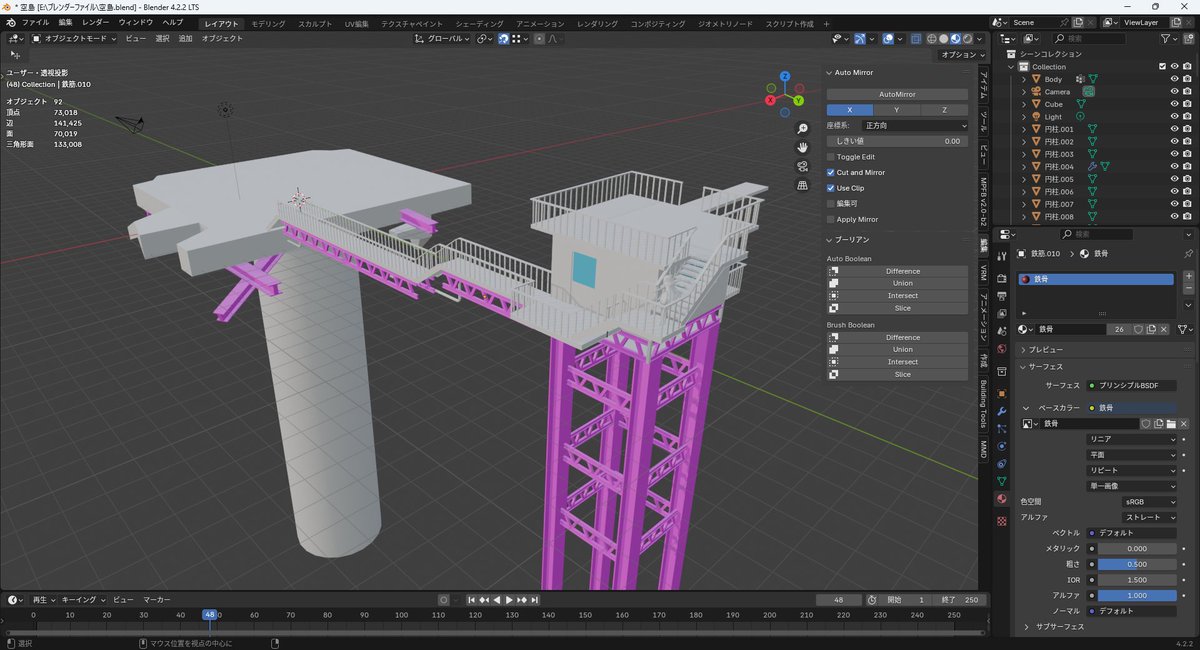Jump to the timeline start frame button

pos(472,600)
